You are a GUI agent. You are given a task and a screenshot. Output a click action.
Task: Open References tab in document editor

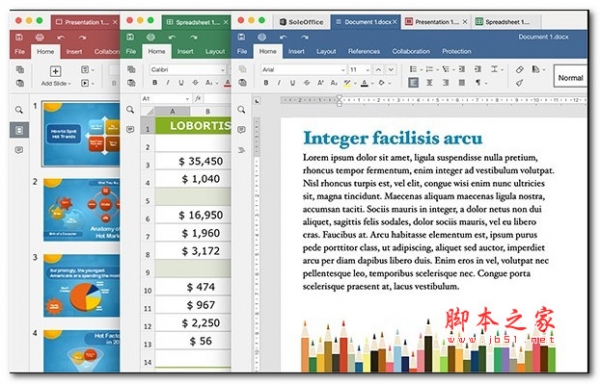click(364, 51)
